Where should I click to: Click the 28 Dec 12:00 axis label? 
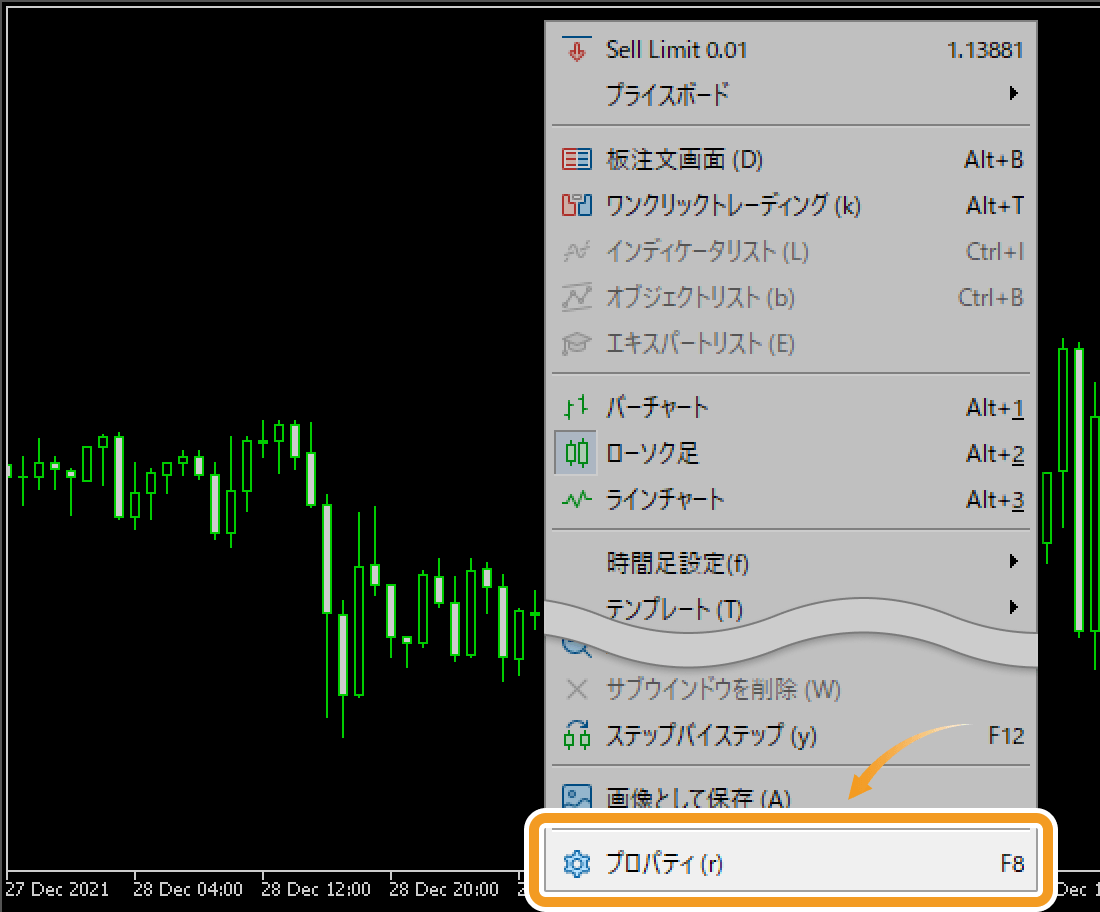(x=316, y=890)
